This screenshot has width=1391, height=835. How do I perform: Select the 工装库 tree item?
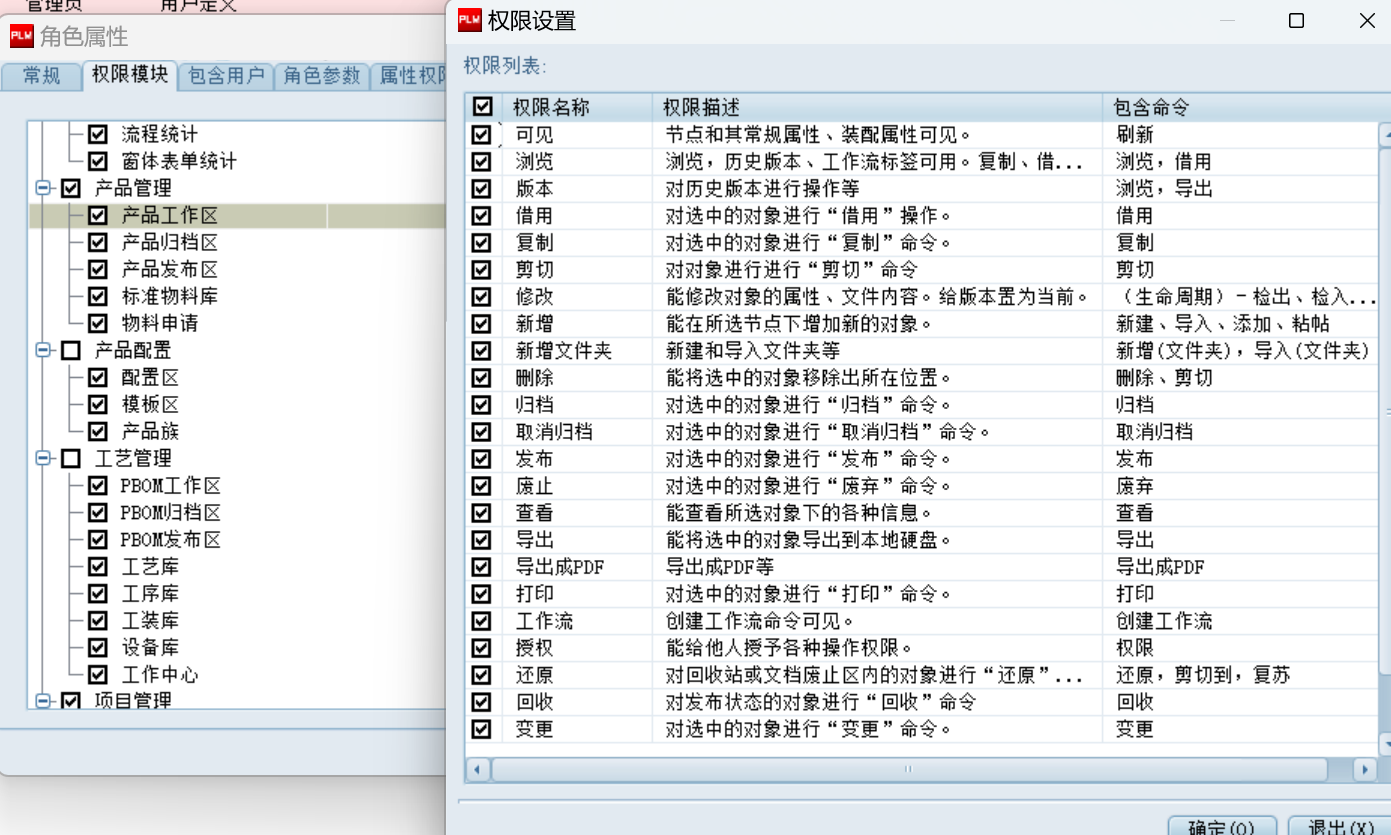click(150, 620)
